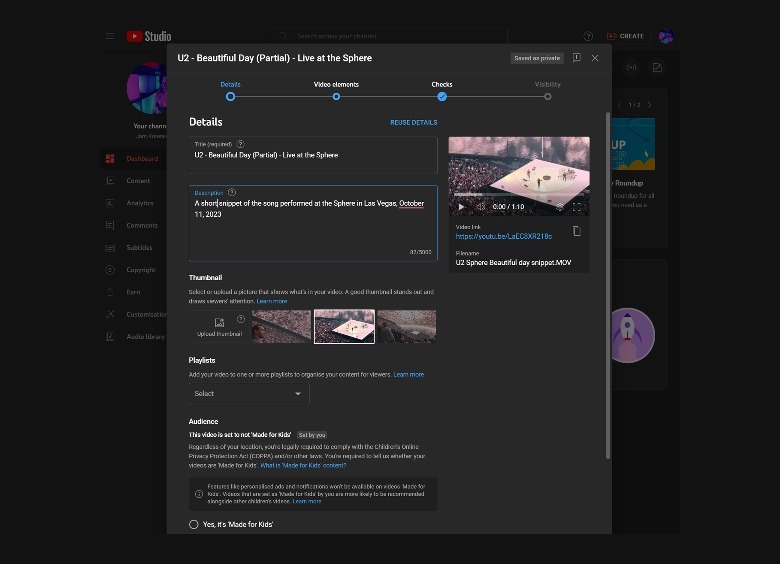
Task: Go to the Visibility step
Action: coord(547,91)
